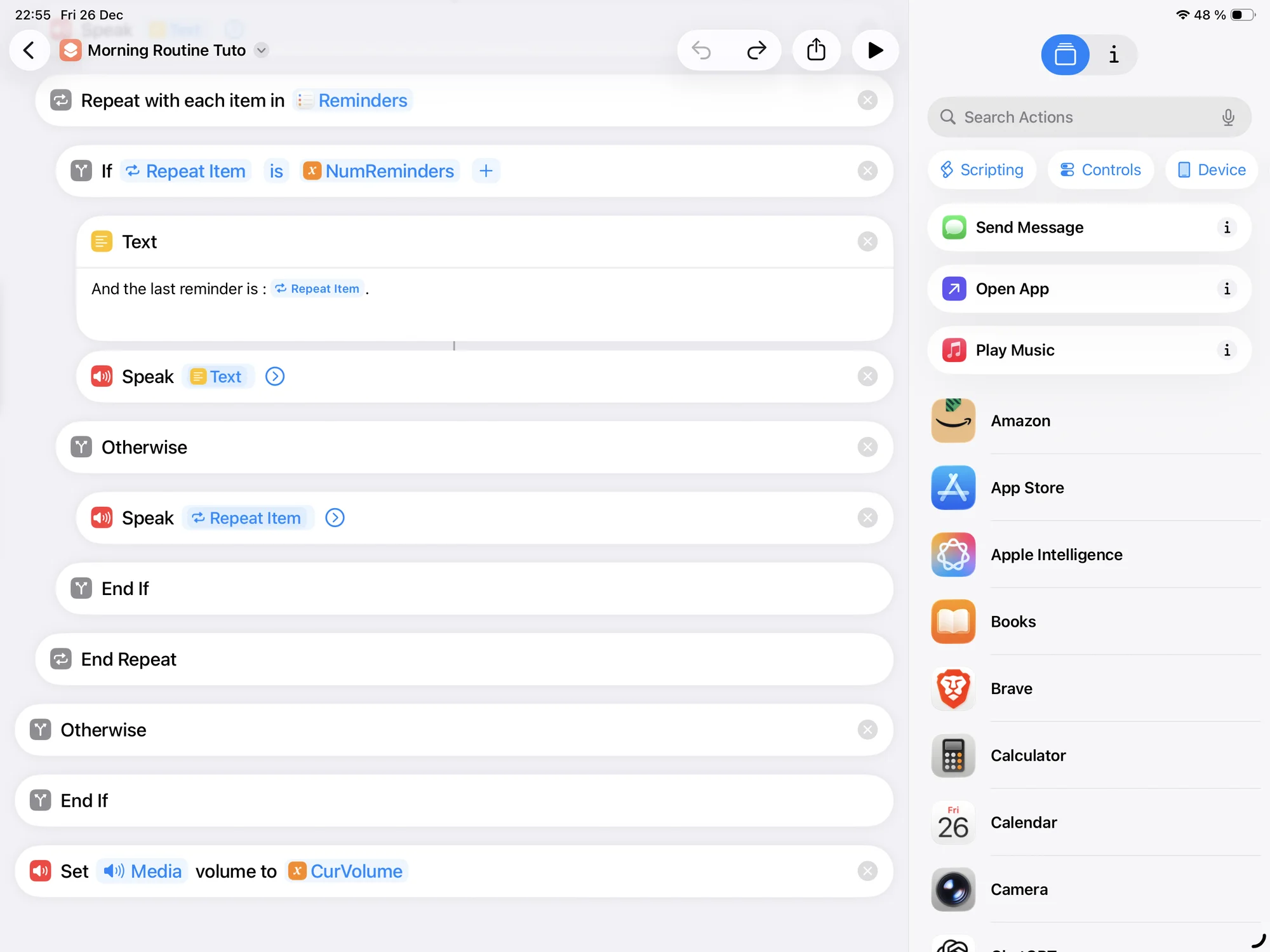
Task: Select the action library tab icon
Action: coord(1065,55)
